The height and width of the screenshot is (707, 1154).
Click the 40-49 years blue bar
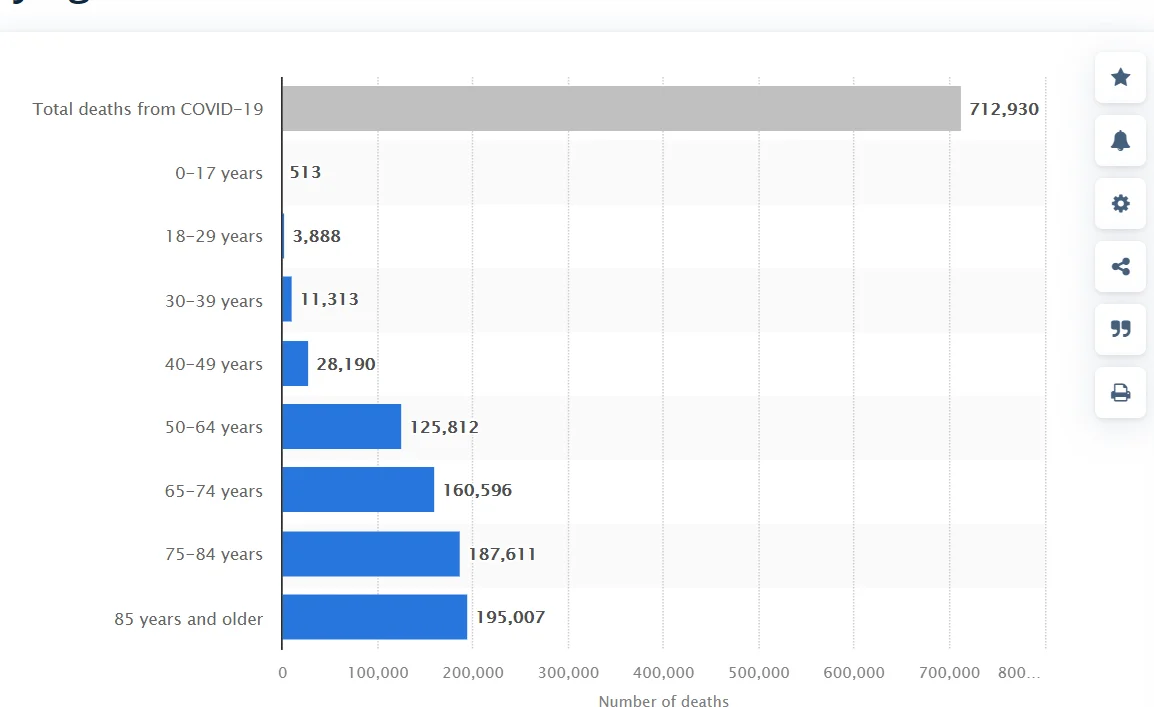(x=295, y=363)
